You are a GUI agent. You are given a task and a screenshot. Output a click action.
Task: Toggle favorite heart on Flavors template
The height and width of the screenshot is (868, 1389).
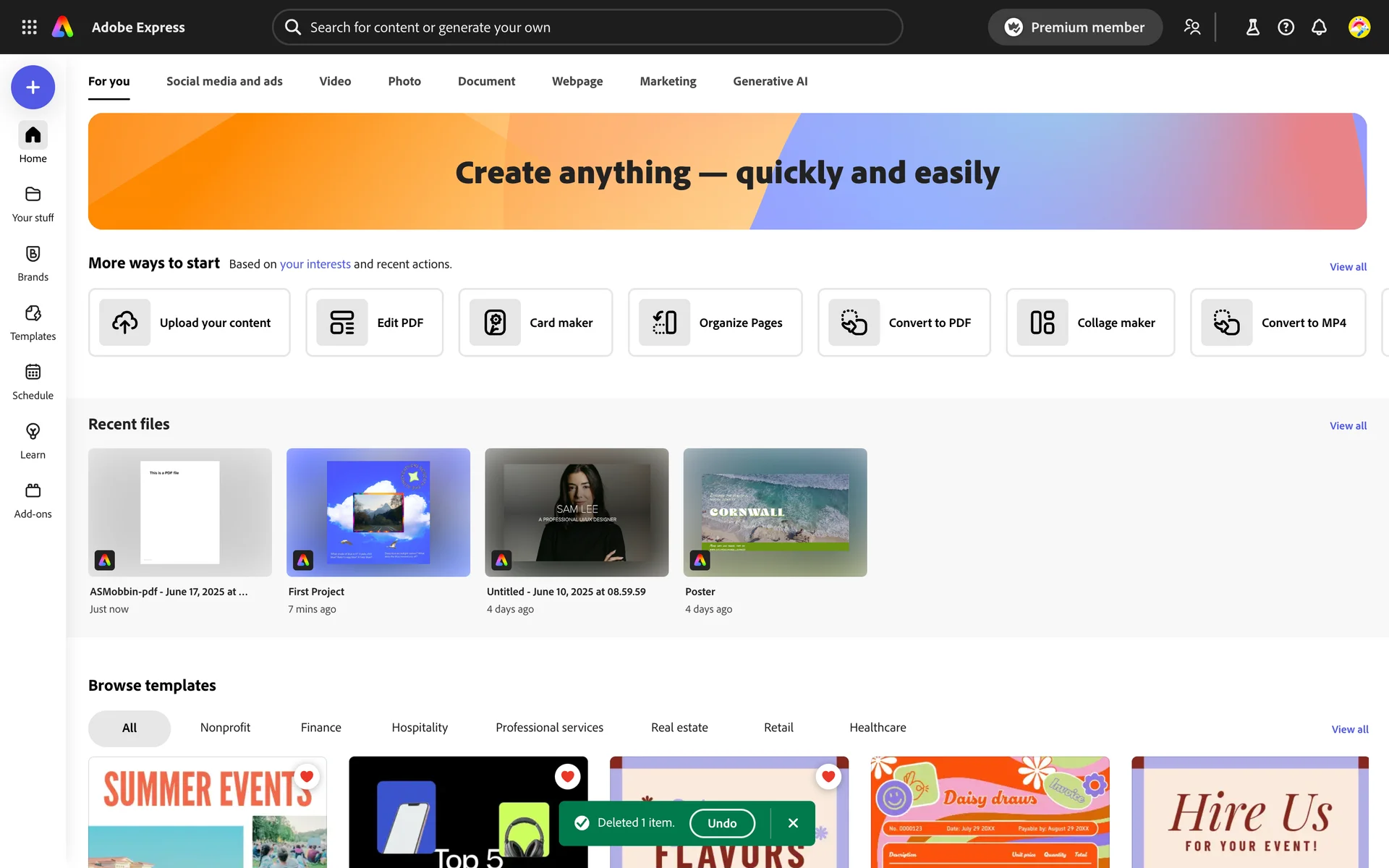828,776
